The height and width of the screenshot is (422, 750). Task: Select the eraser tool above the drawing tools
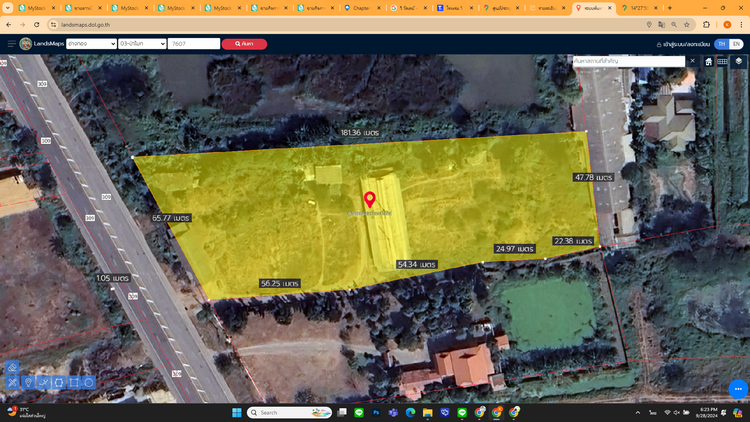12,367
